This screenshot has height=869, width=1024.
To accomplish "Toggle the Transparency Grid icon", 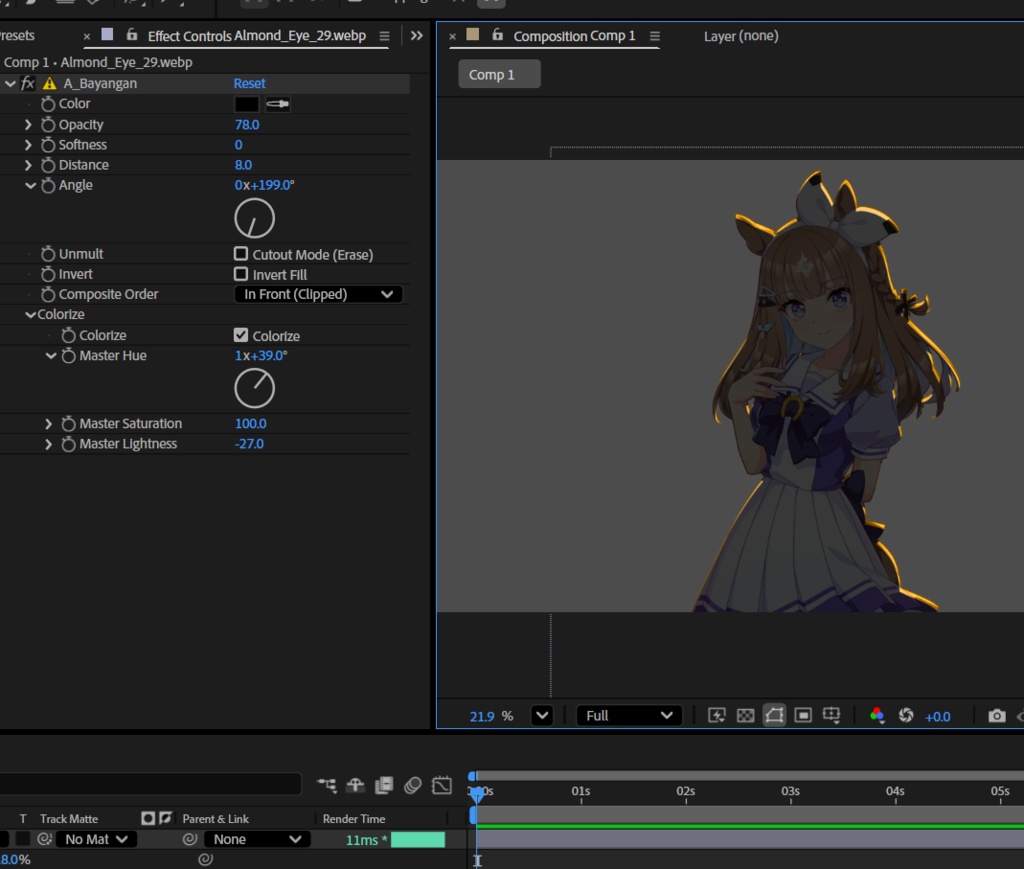I will pos(745,716).
